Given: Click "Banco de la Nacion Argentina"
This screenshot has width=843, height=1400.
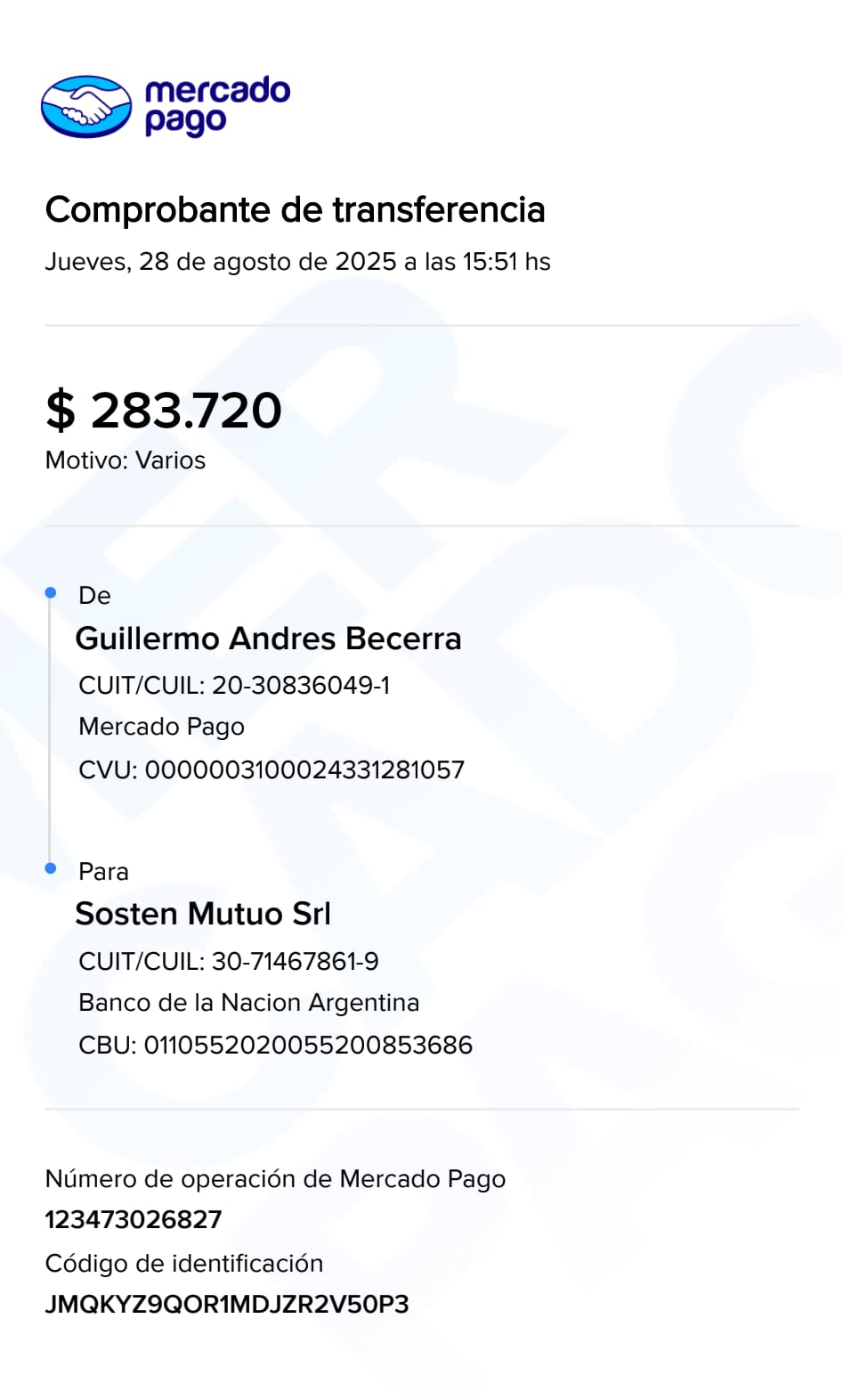Looking at the screenshot, I should coord(248,1003).
